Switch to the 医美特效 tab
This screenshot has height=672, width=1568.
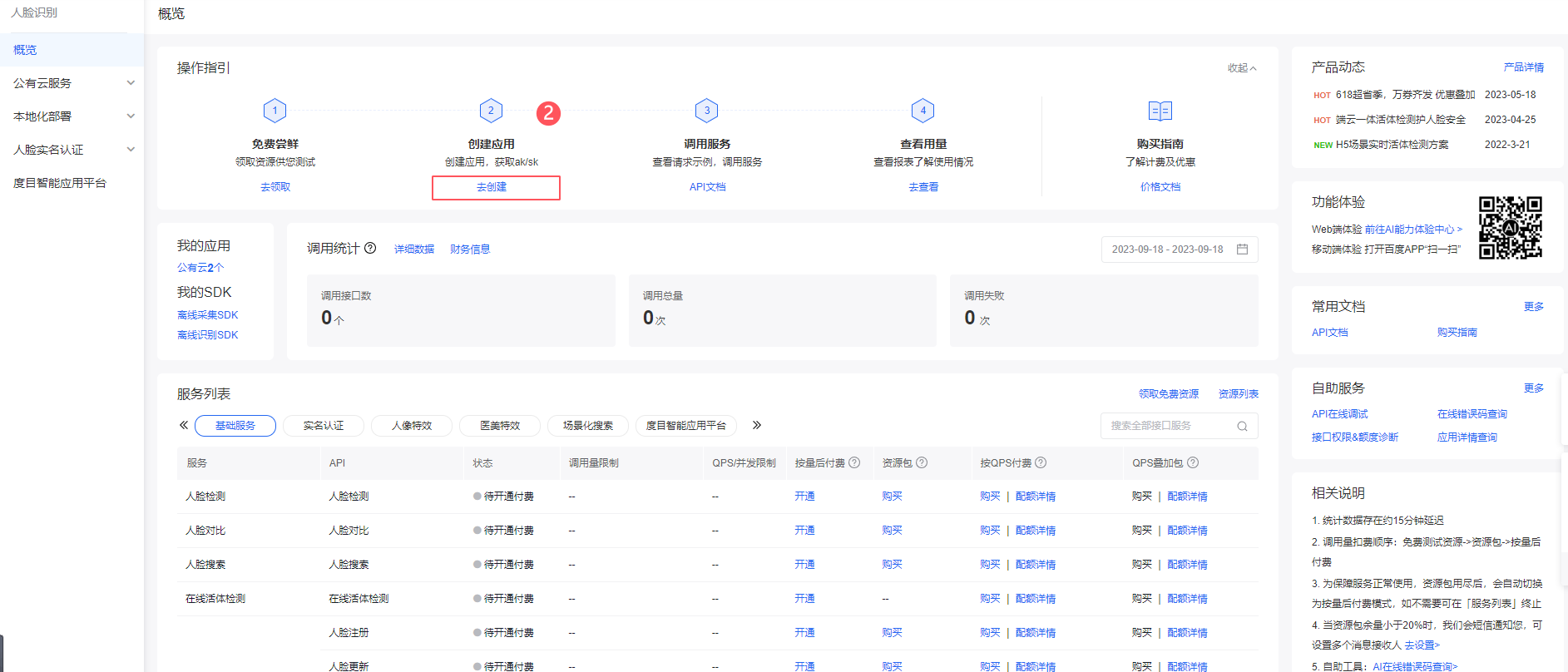[500, 426]
